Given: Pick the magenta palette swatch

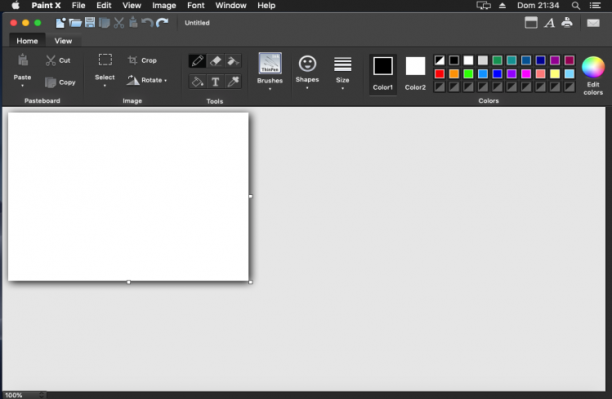Looking at the screenshot, I should (526, 74).
